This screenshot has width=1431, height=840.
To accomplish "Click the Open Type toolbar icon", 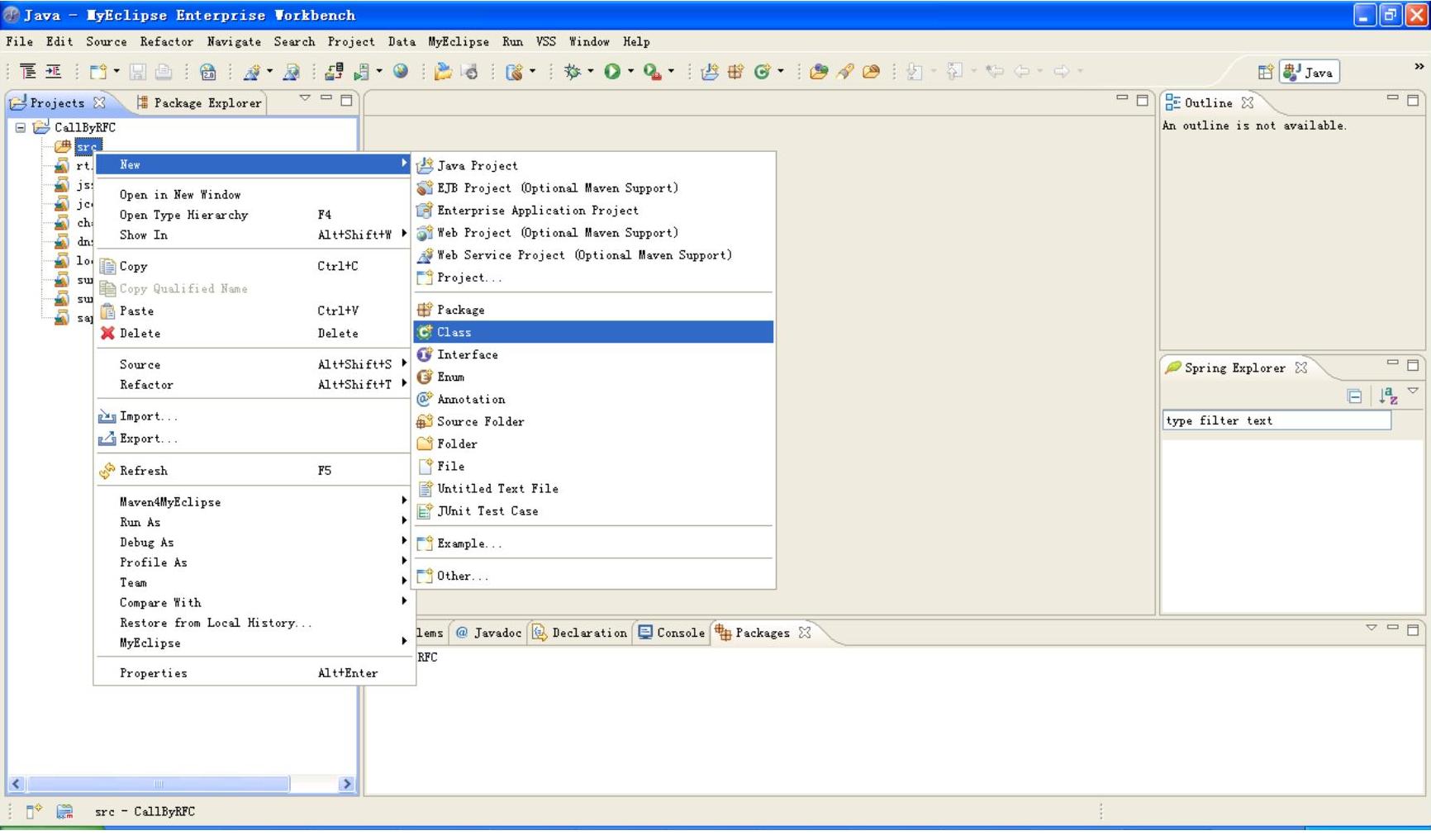I will 819,72.
